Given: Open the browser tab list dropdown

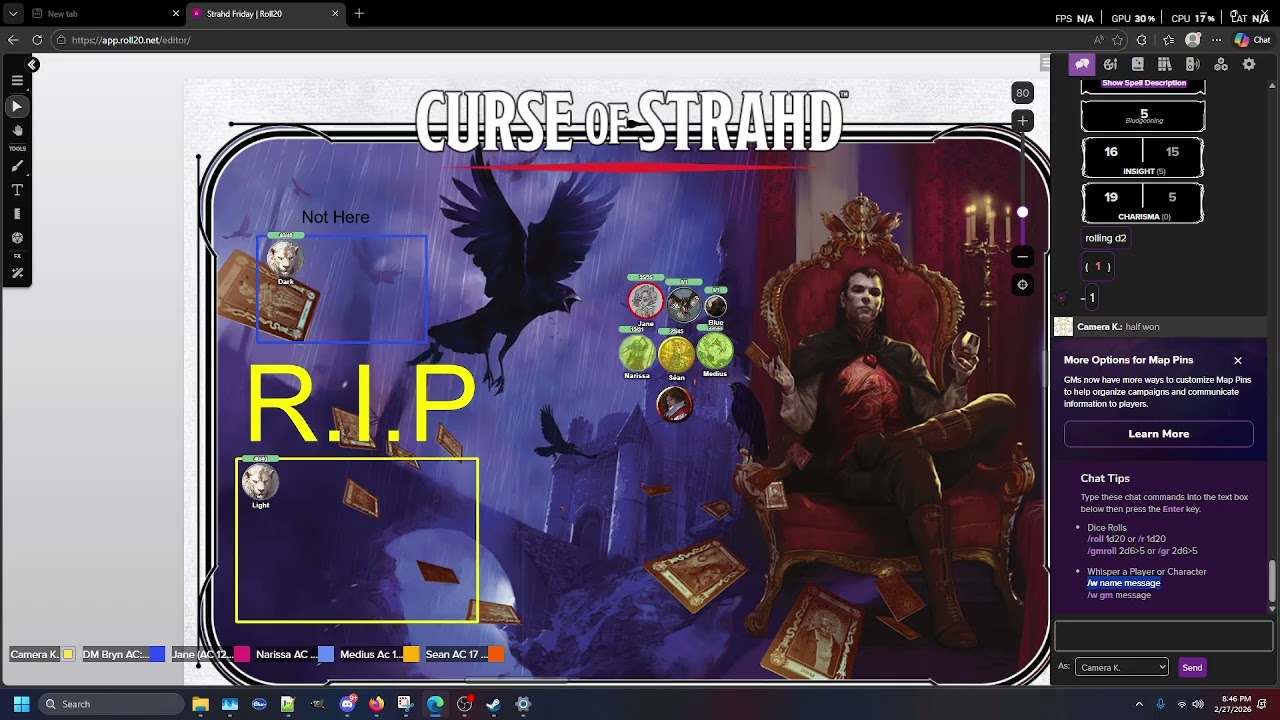Looking at the screenshot, I should 13,14.
